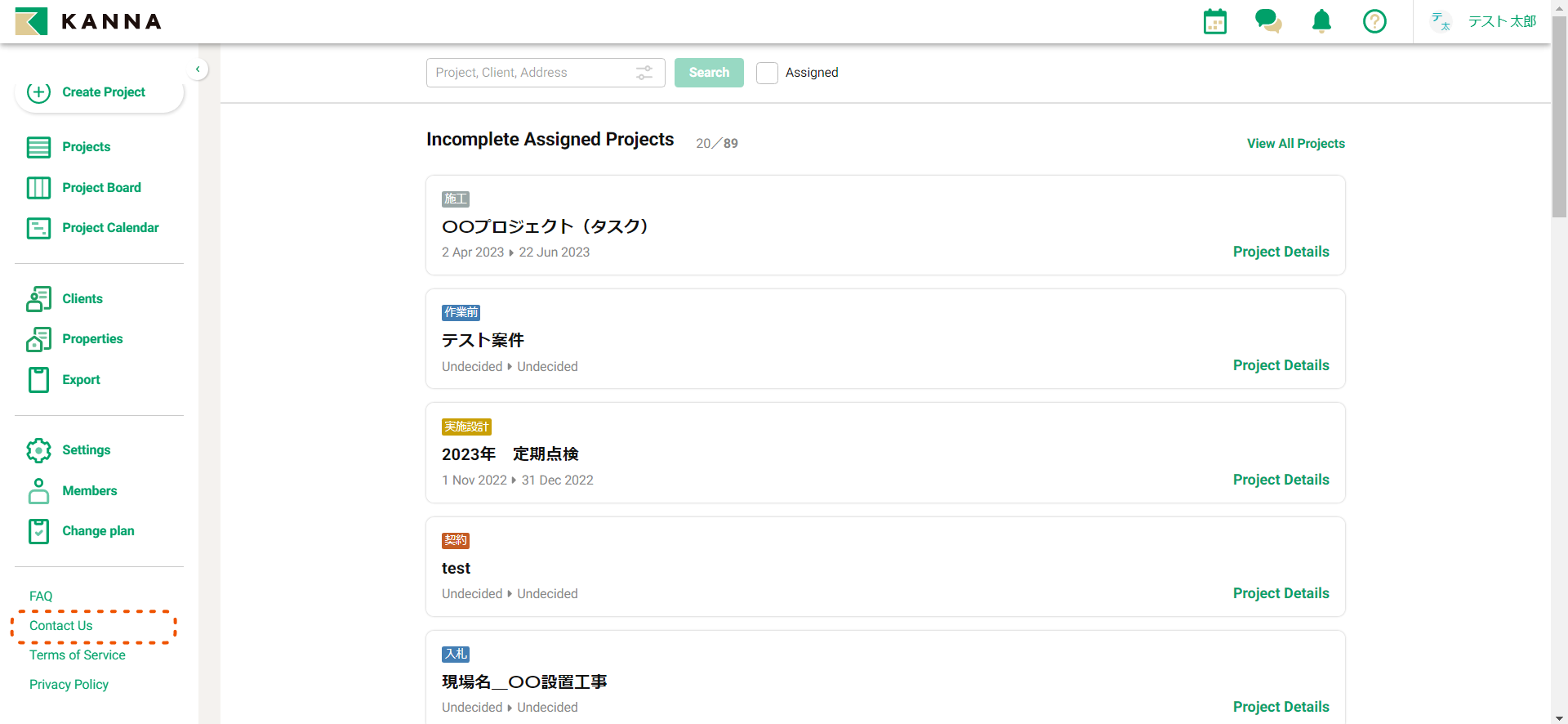Screen dimensions: 1568x724
Task: Go to Projects in sidebar
Action: 86,147
